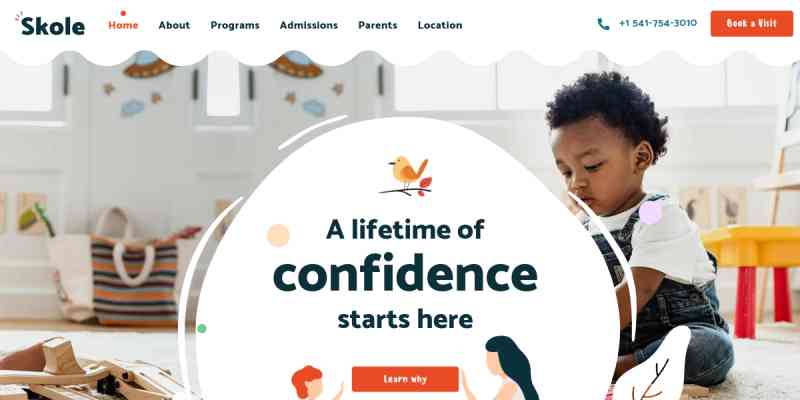Click the red dot above Home
The image size is (800, 400).
pos(123,13)
